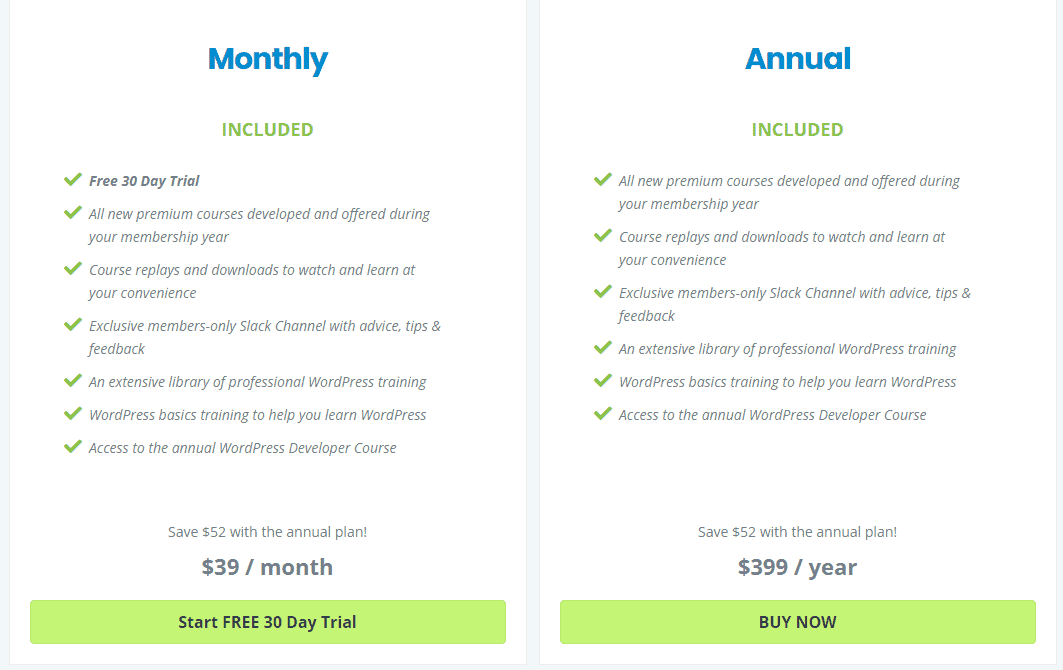Click Monthly checkmark beside extensive library item
Viewport: 1063px width, 670px height.
coord(73,380)
